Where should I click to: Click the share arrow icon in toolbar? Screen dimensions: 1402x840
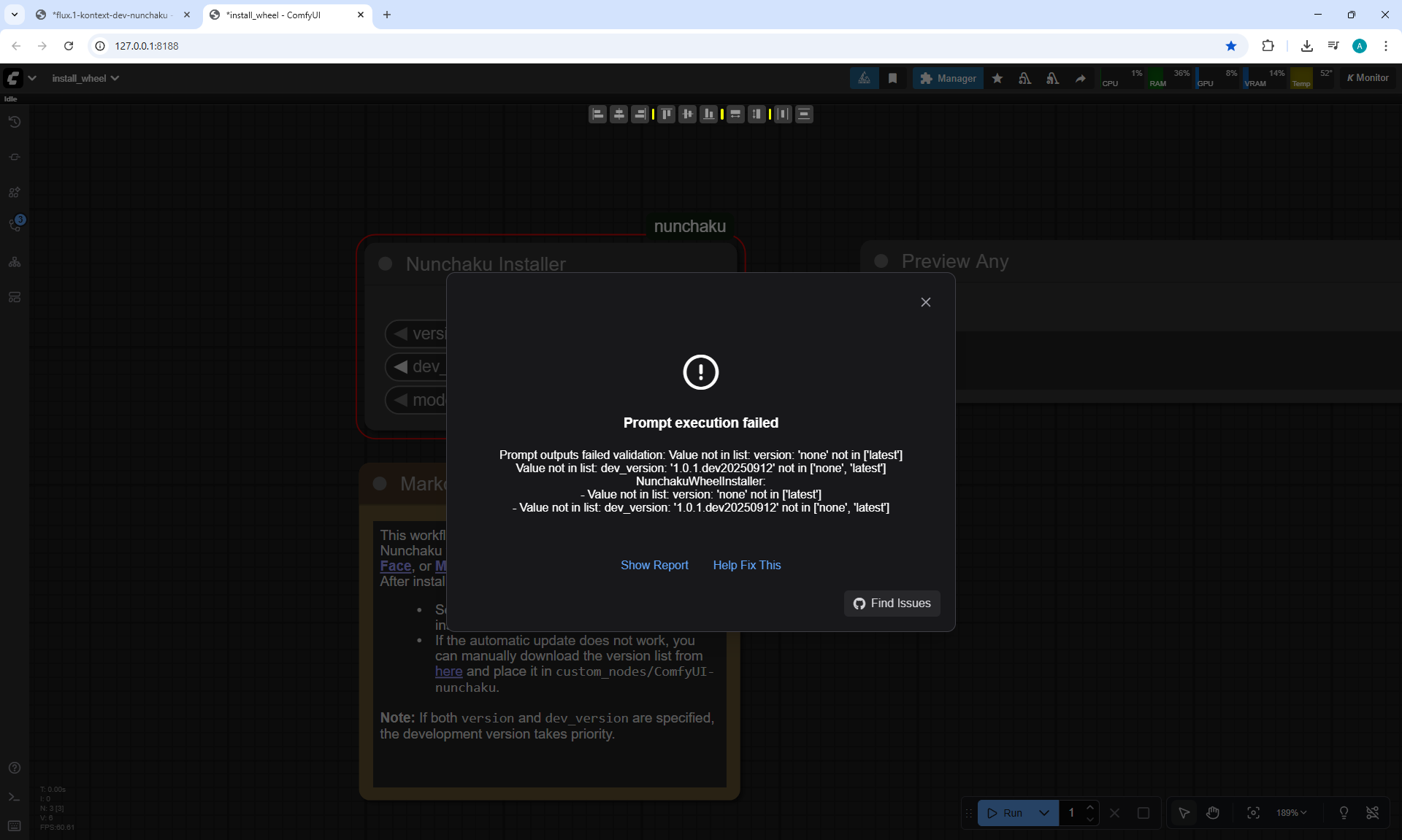point(1080,78)
